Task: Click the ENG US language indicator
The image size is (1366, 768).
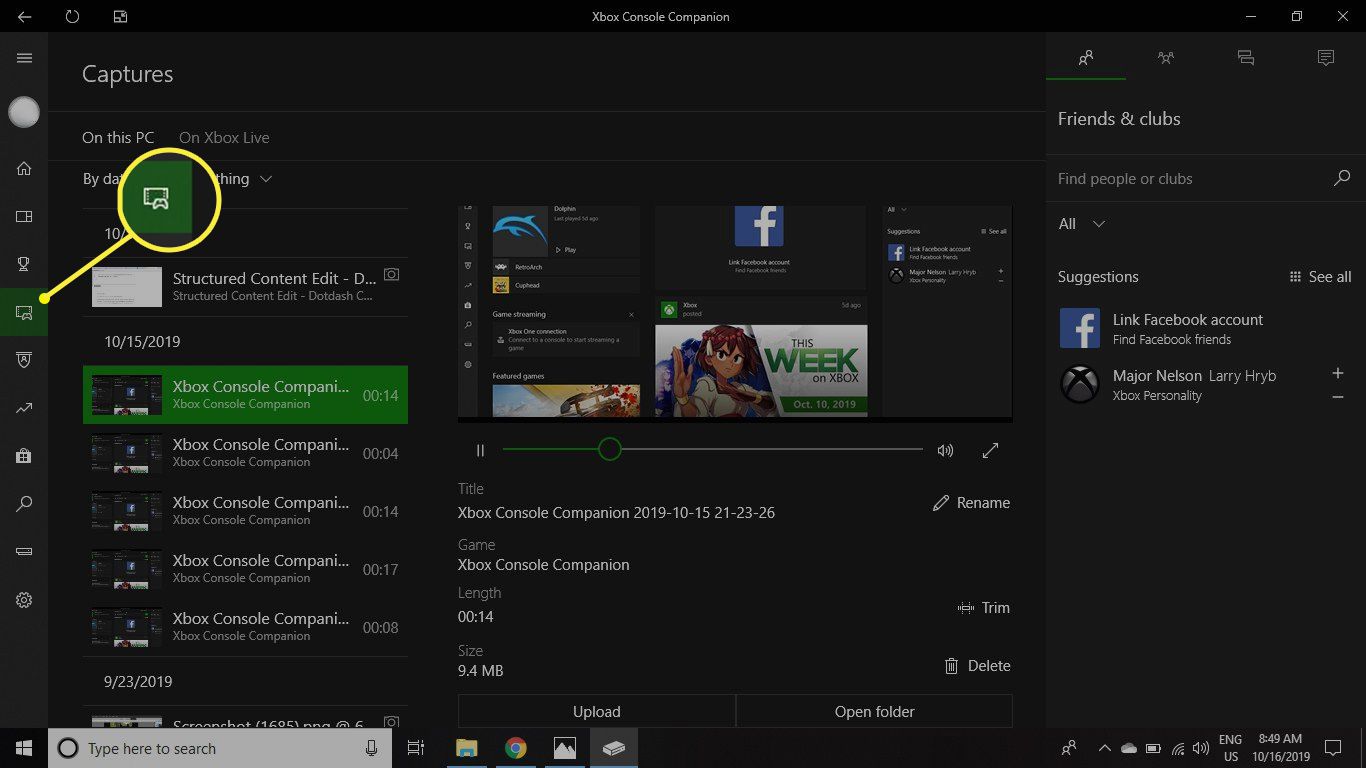Action: (x=1229, y=748)
